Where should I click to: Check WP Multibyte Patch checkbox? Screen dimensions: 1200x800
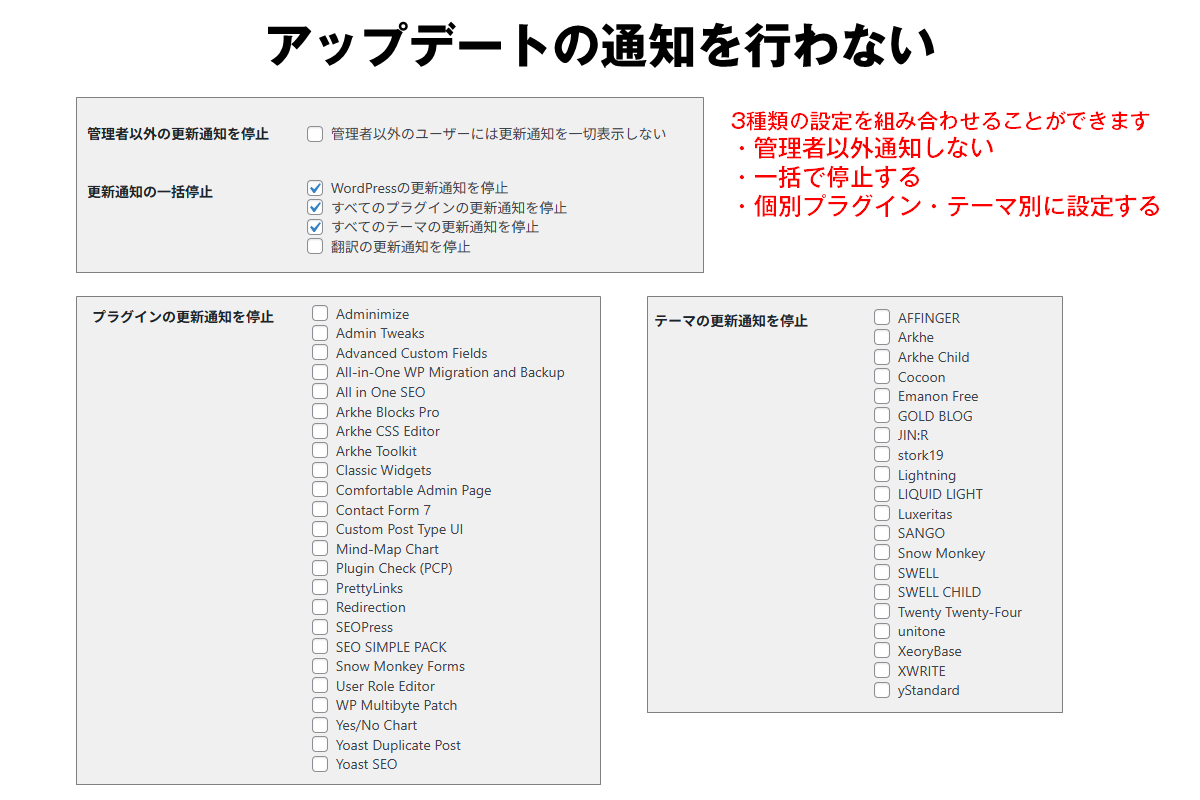point(320,705)
